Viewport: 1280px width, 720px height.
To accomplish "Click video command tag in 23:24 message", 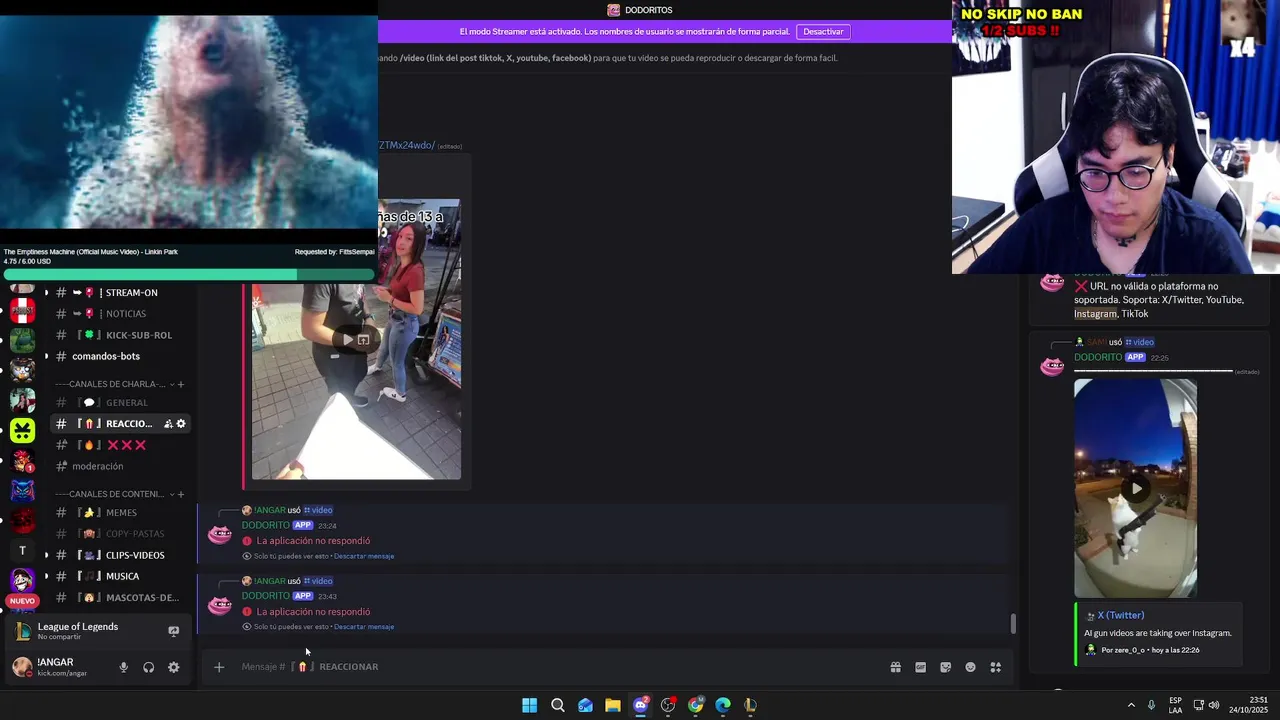I will [318, 510].
